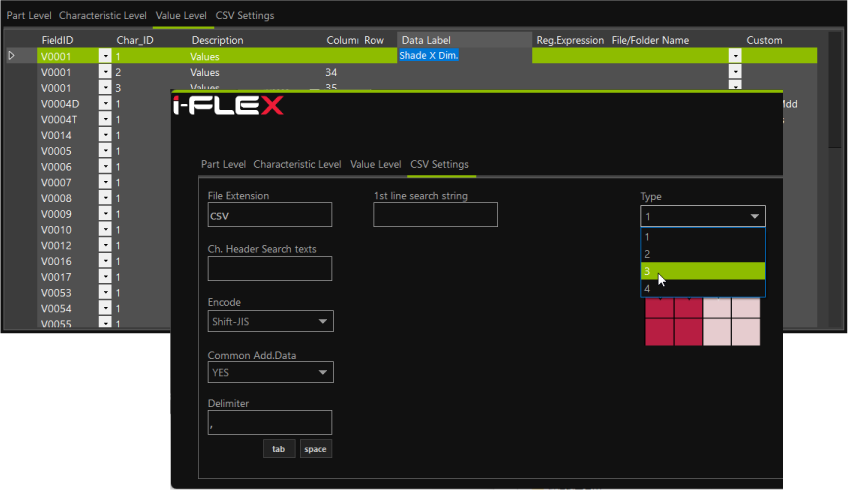Click the Ch. Header Search texts field

269,268
